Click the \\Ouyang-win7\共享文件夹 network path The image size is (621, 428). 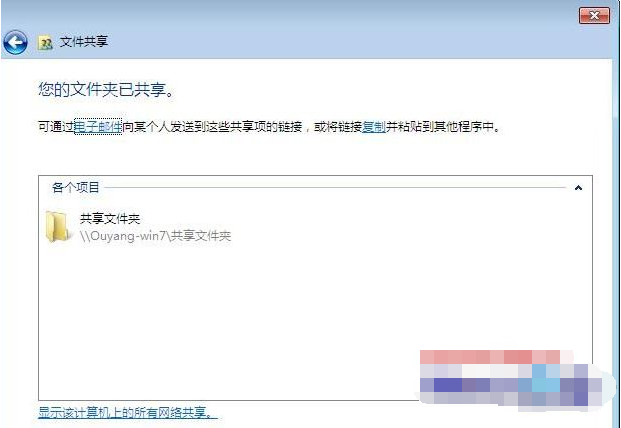pyautogui.click(x=155, y=236)
